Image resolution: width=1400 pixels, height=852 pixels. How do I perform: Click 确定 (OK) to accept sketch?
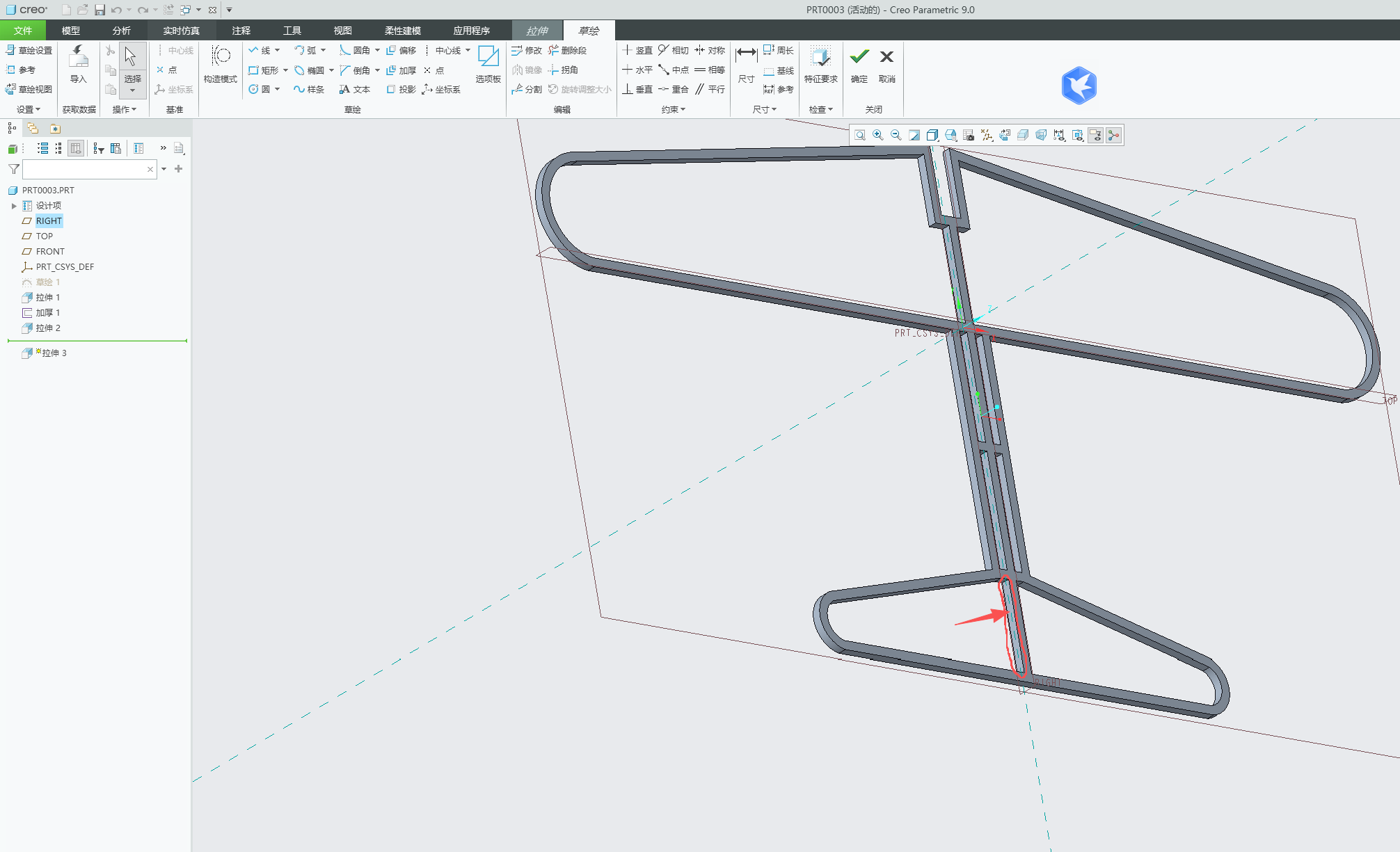pyautogui.click(x=859, y=65)
